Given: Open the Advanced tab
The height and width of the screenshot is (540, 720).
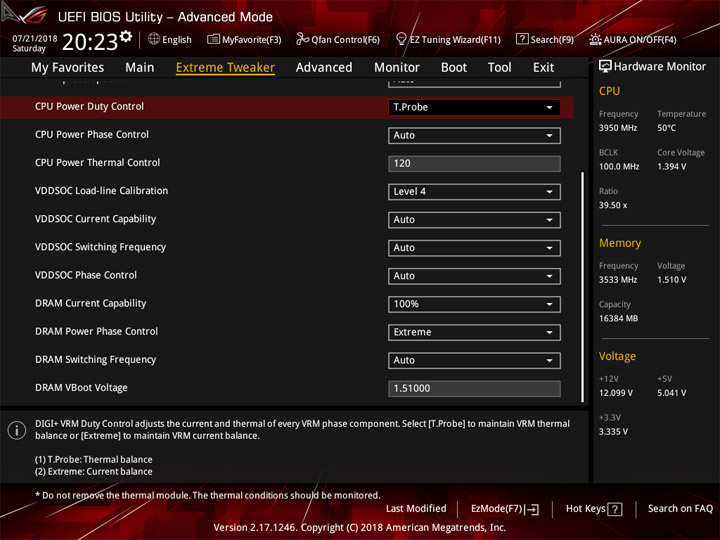Looking at the screenshot, I should [x=324, y=68].
